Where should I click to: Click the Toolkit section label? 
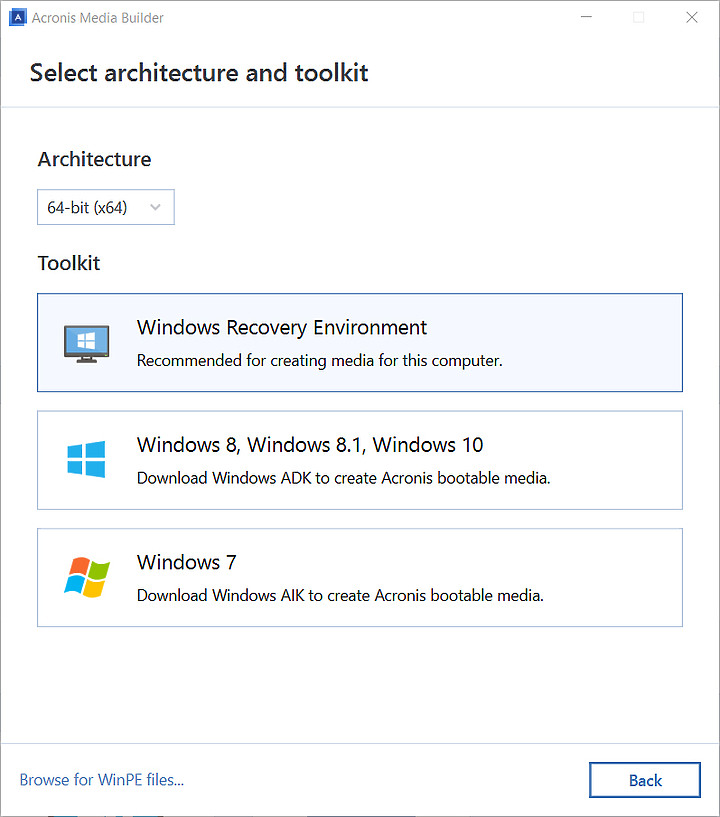pyautogui.click(x=69, y=263)
